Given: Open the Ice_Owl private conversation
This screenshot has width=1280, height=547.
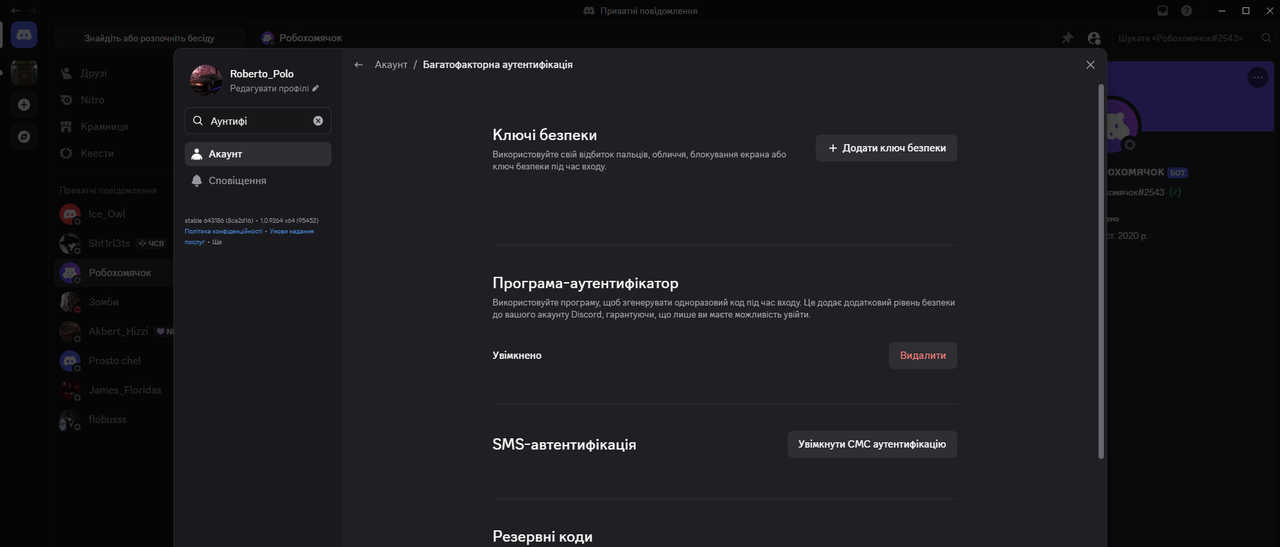Looking at the screenshot, I should (113, 214).
